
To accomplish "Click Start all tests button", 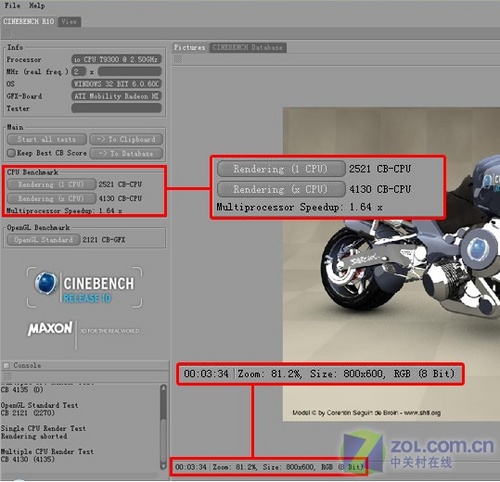I will pyautogui.click(x=47, y=139).
